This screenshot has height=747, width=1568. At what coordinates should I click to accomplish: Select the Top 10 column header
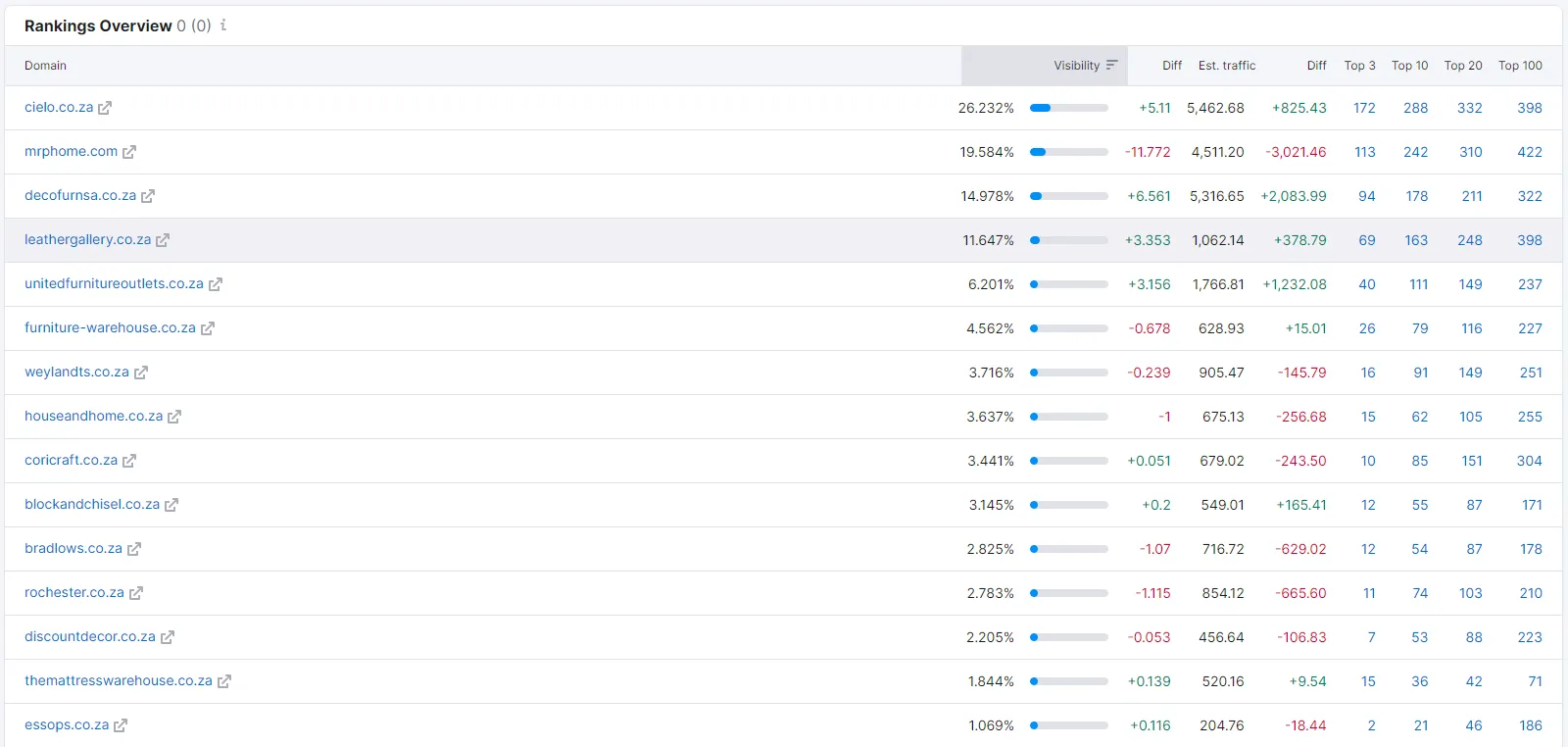[x=1409, y=66]
